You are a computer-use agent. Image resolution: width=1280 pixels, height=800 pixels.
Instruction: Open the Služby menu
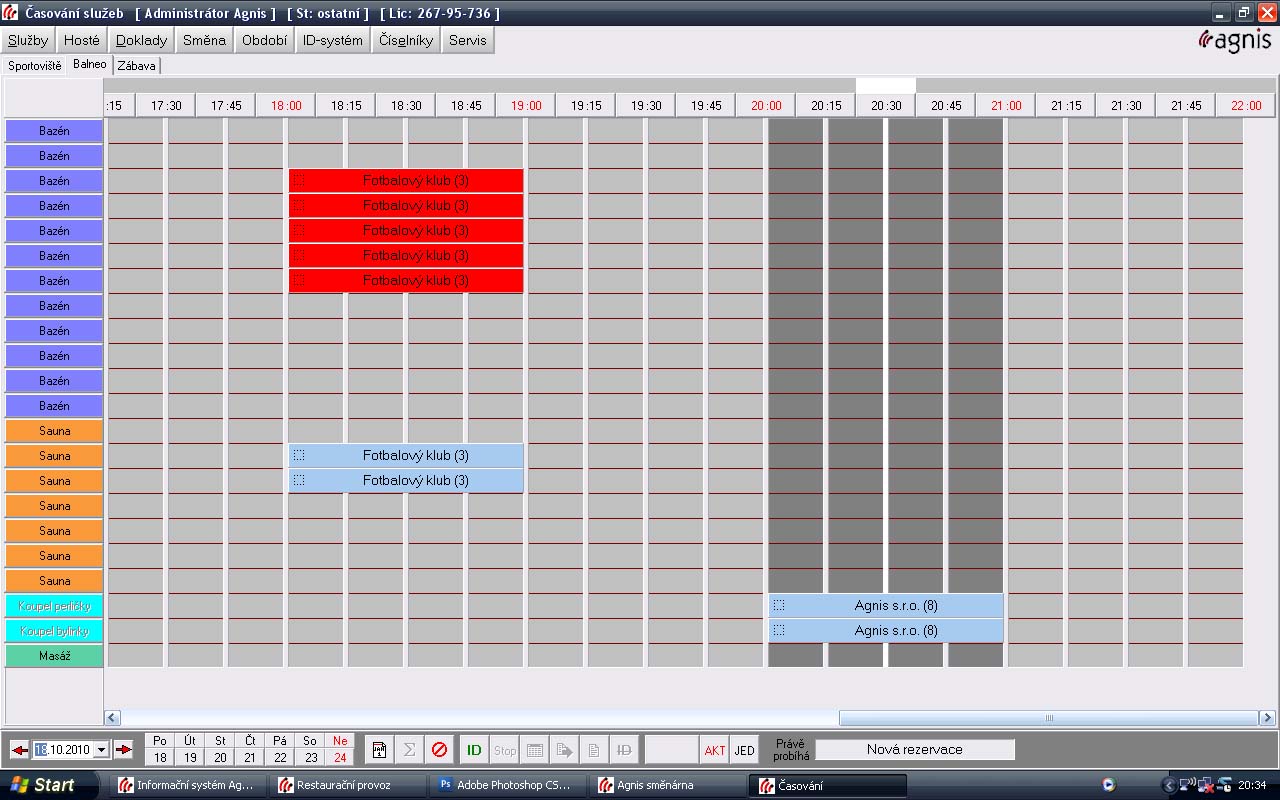28,40
